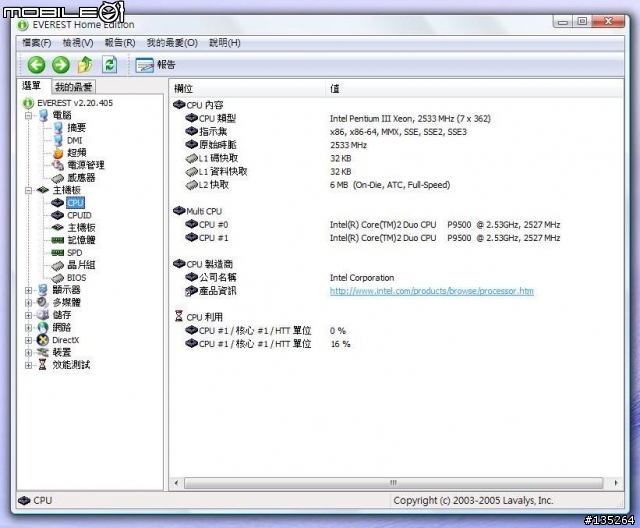Viewport: 640px width, 528px height.
Task: Select the L2 快取 row
Action: click(213, 184)
